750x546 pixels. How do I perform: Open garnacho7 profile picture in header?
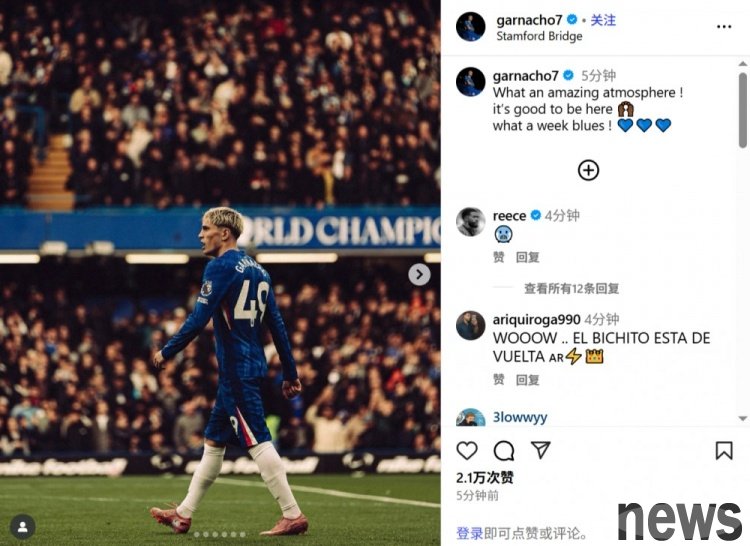tap(471, 27)
